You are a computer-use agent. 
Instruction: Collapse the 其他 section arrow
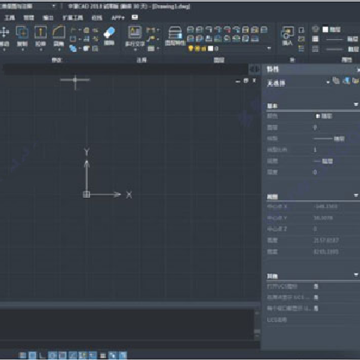pos(356,275)
